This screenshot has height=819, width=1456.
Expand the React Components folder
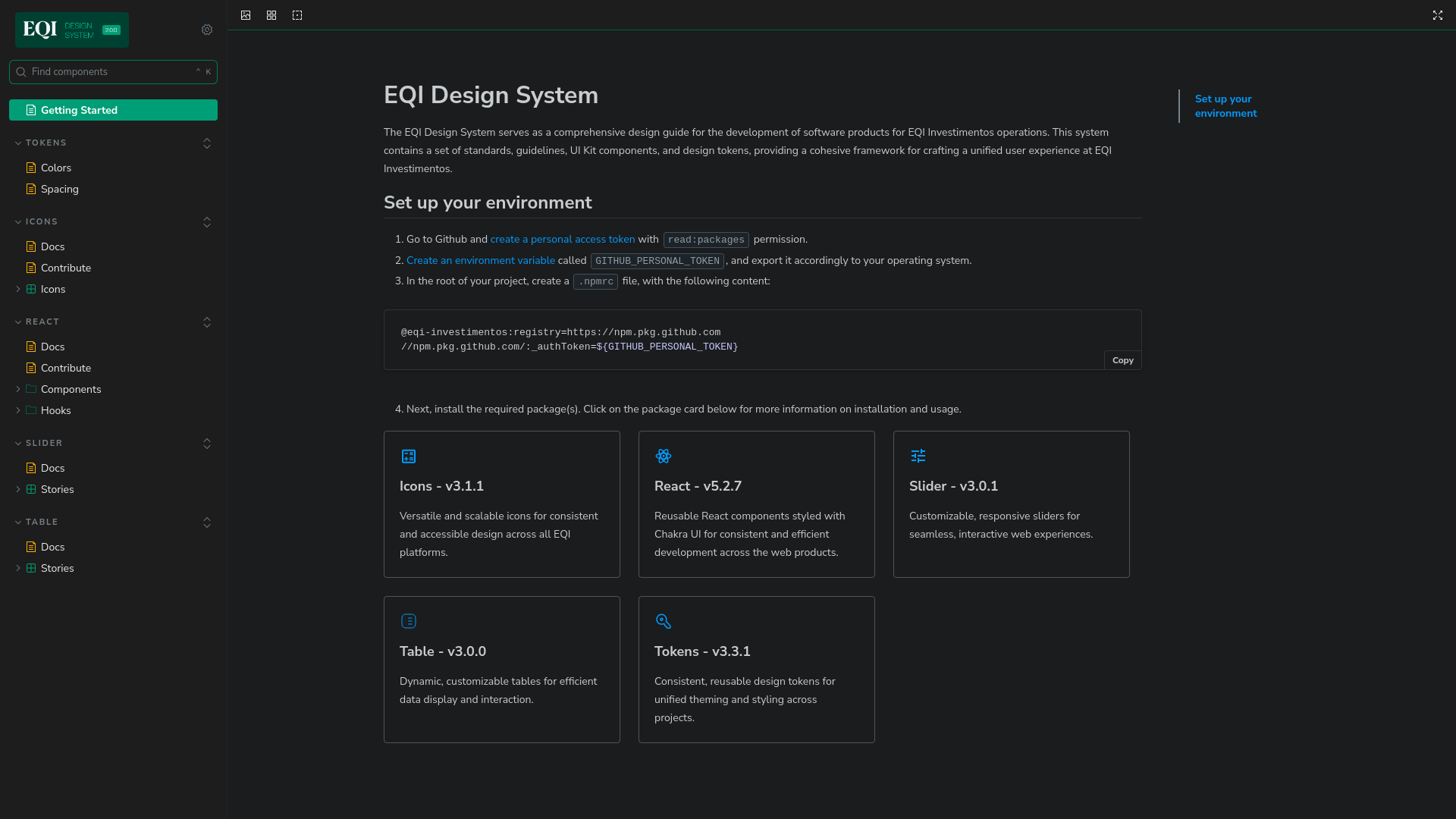[x=71, y=389]
